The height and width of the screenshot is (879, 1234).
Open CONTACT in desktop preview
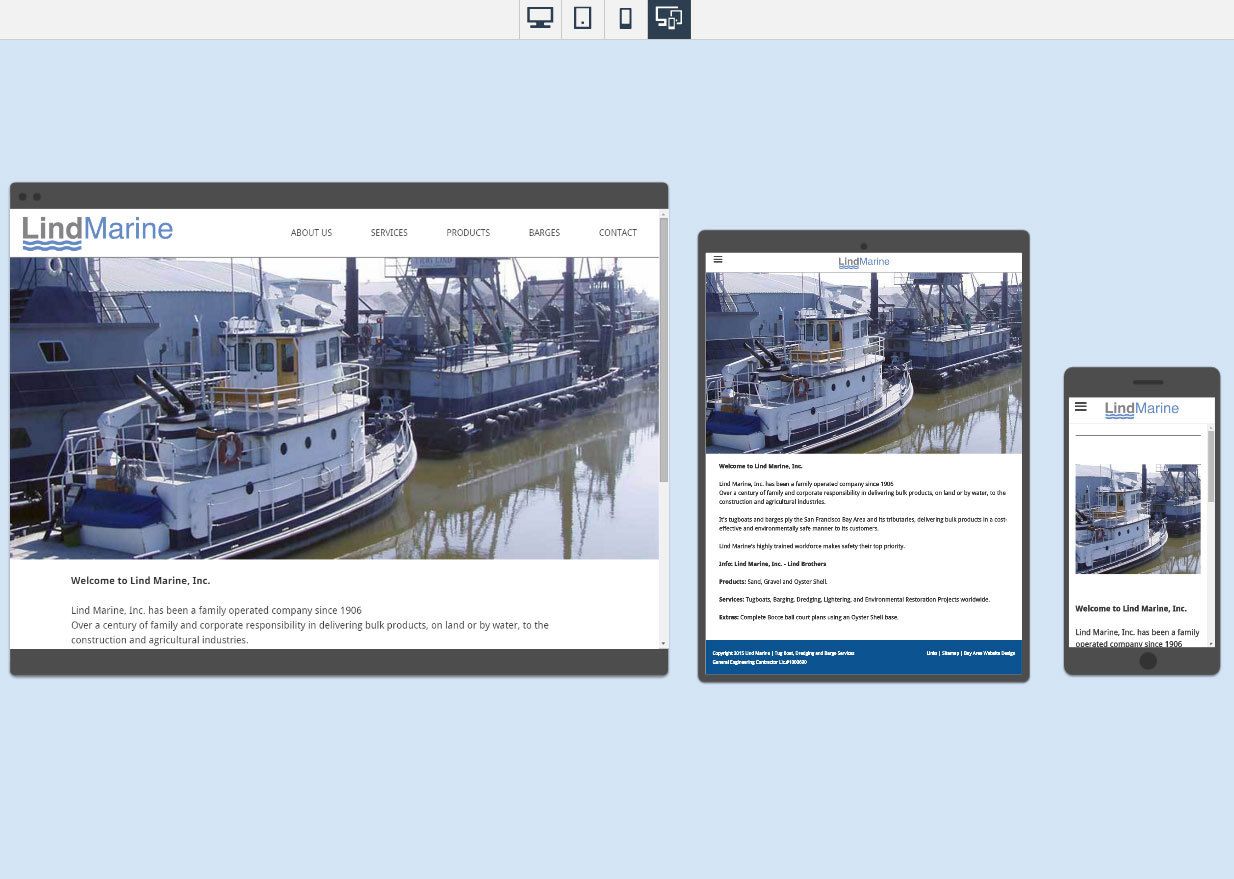[618, 233]
